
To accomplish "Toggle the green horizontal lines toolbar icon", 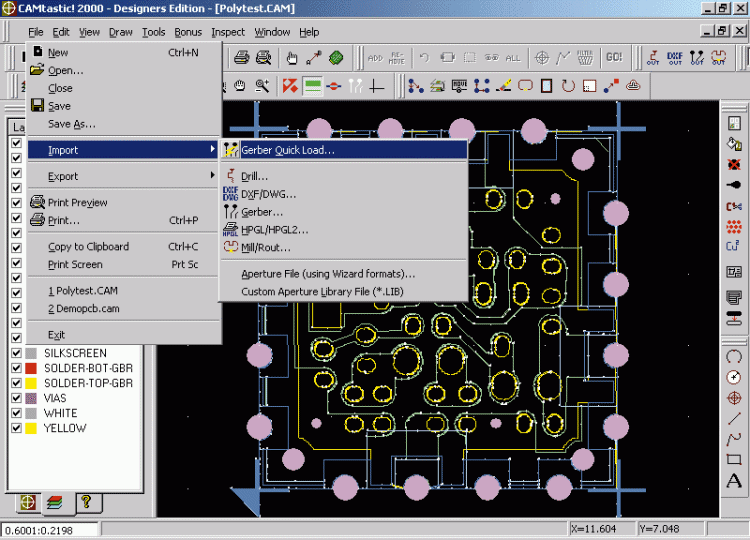I will point(312,86).
